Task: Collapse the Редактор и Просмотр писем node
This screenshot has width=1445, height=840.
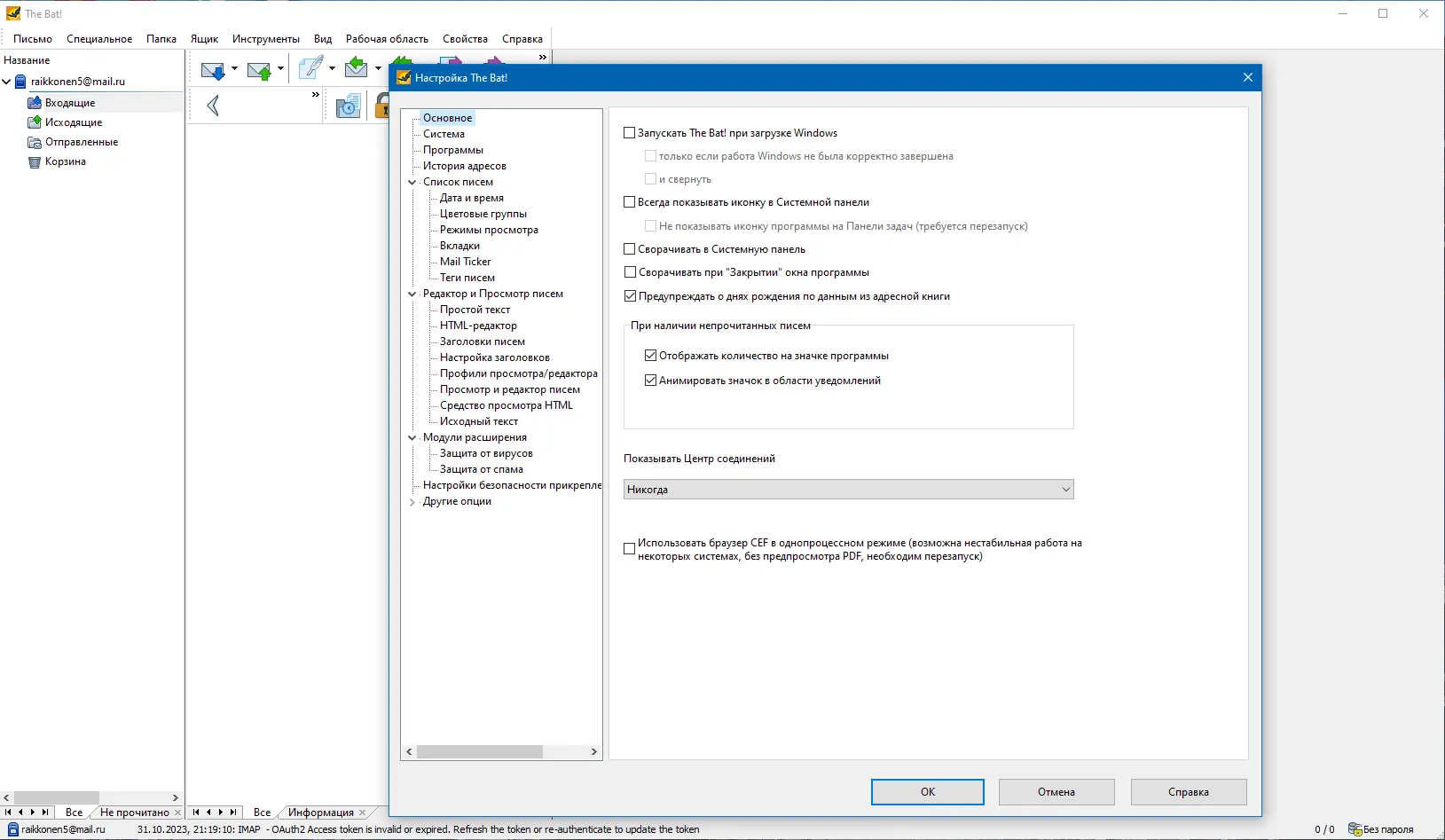Action: point(412,294)
